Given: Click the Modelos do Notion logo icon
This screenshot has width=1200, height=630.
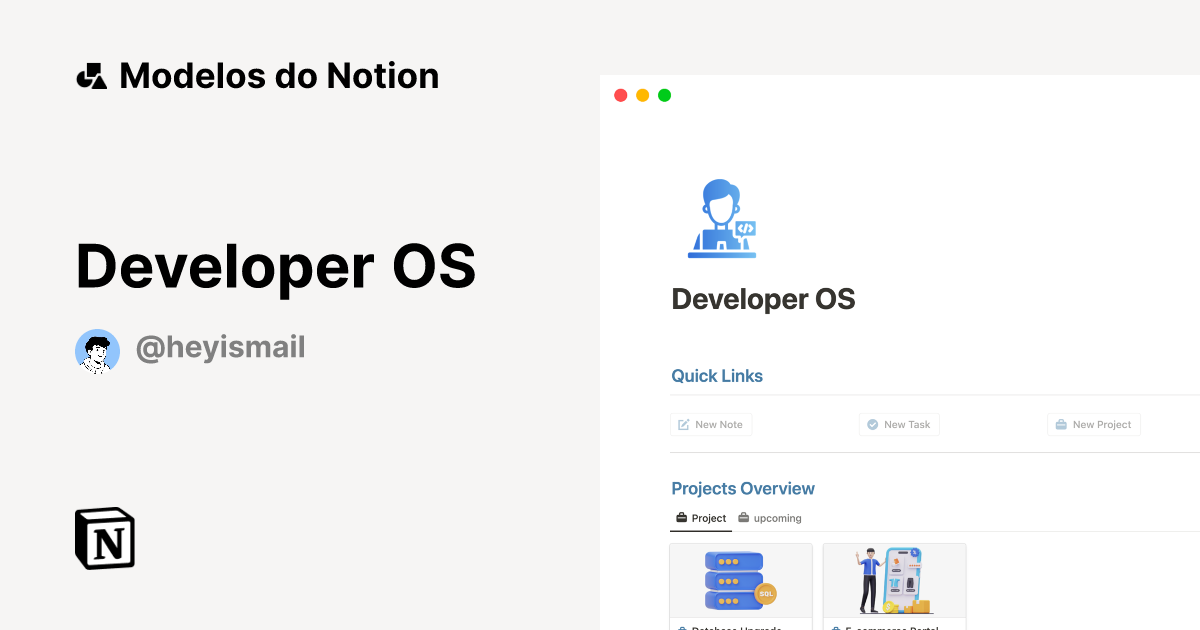Looking at the screenshot, I should tap(91, 75).
